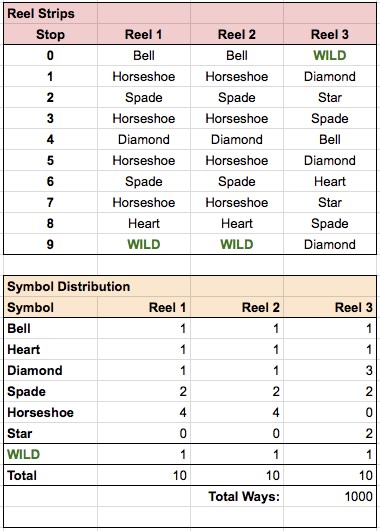Click Reel 1 WILD cell at stop 9
380x531 pixels.
pyautogui.click(x=144, y=245)
